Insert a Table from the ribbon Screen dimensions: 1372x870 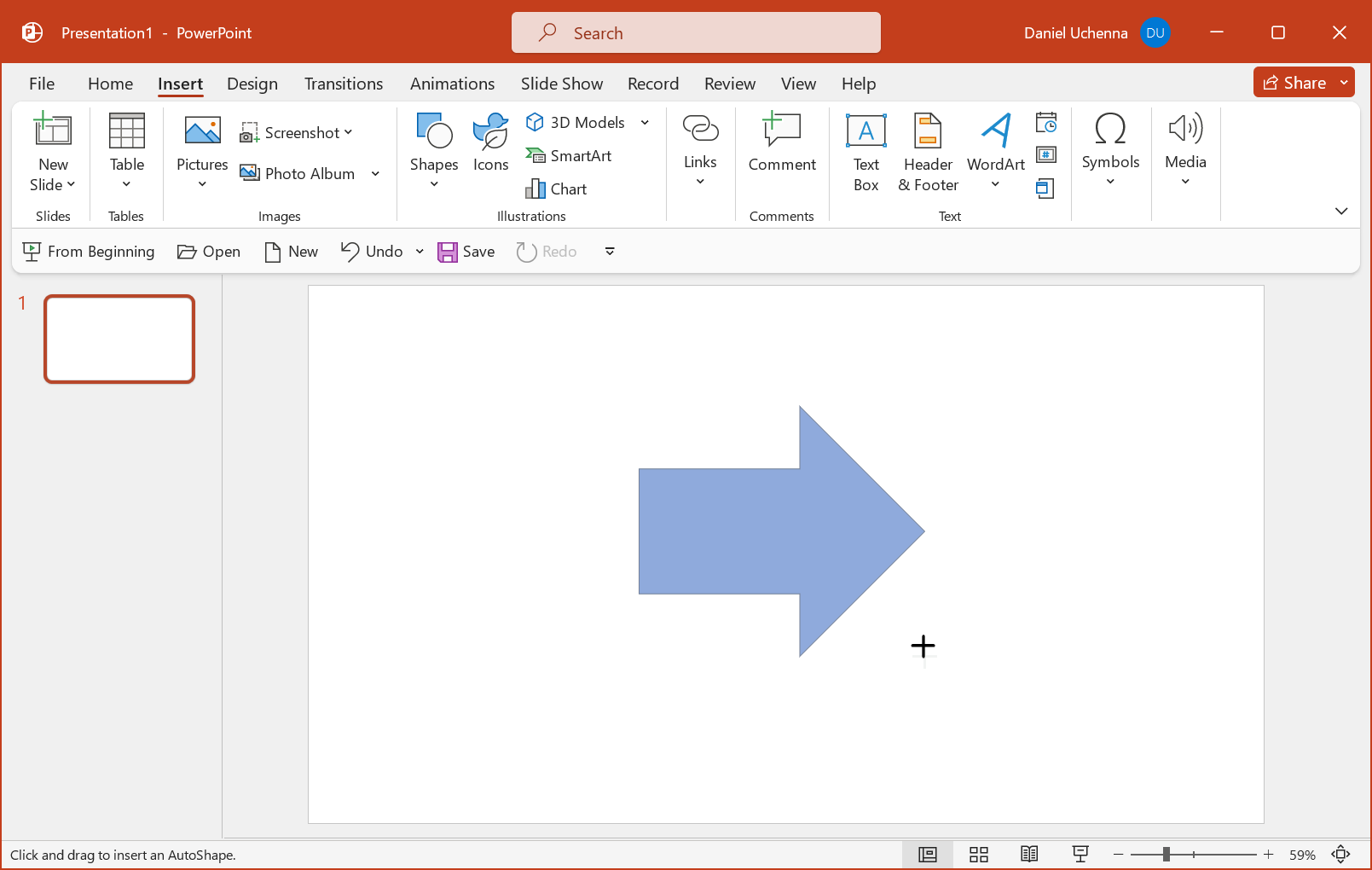[126, 150]
